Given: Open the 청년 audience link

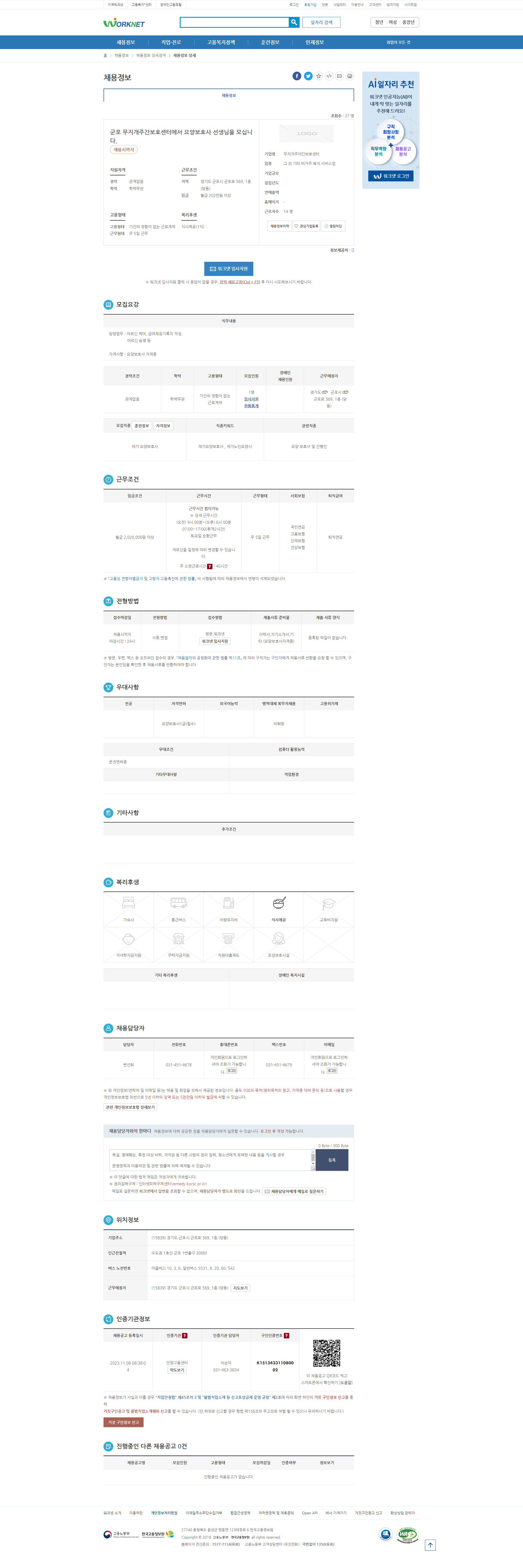Looking at the screenshot, I should click(x=379, y=23).
